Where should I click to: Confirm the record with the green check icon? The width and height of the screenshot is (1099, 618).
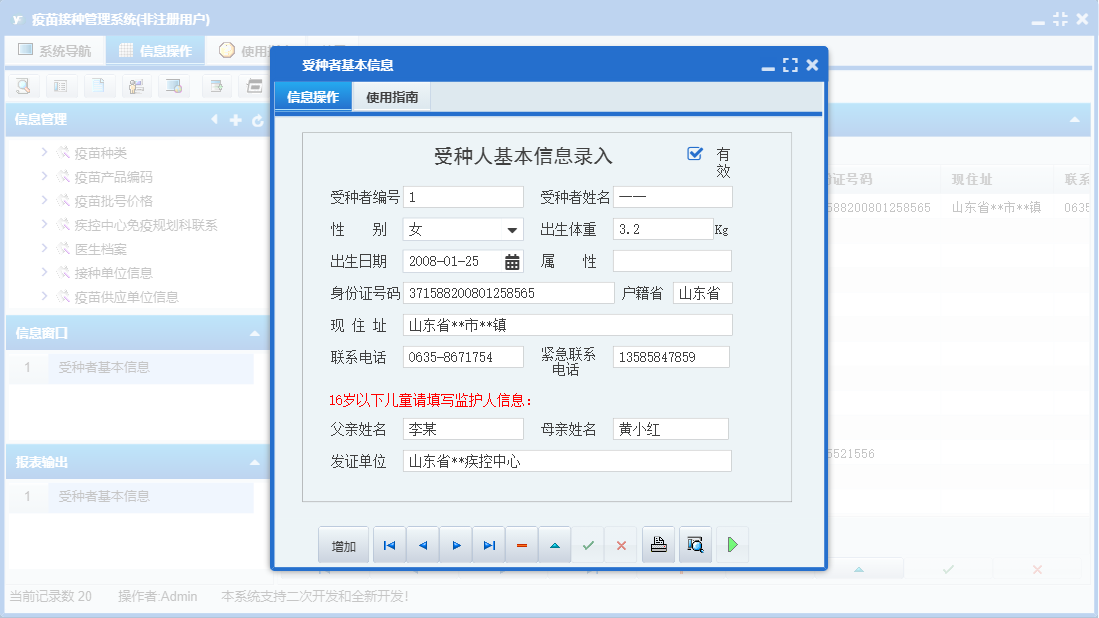[588, 544]
